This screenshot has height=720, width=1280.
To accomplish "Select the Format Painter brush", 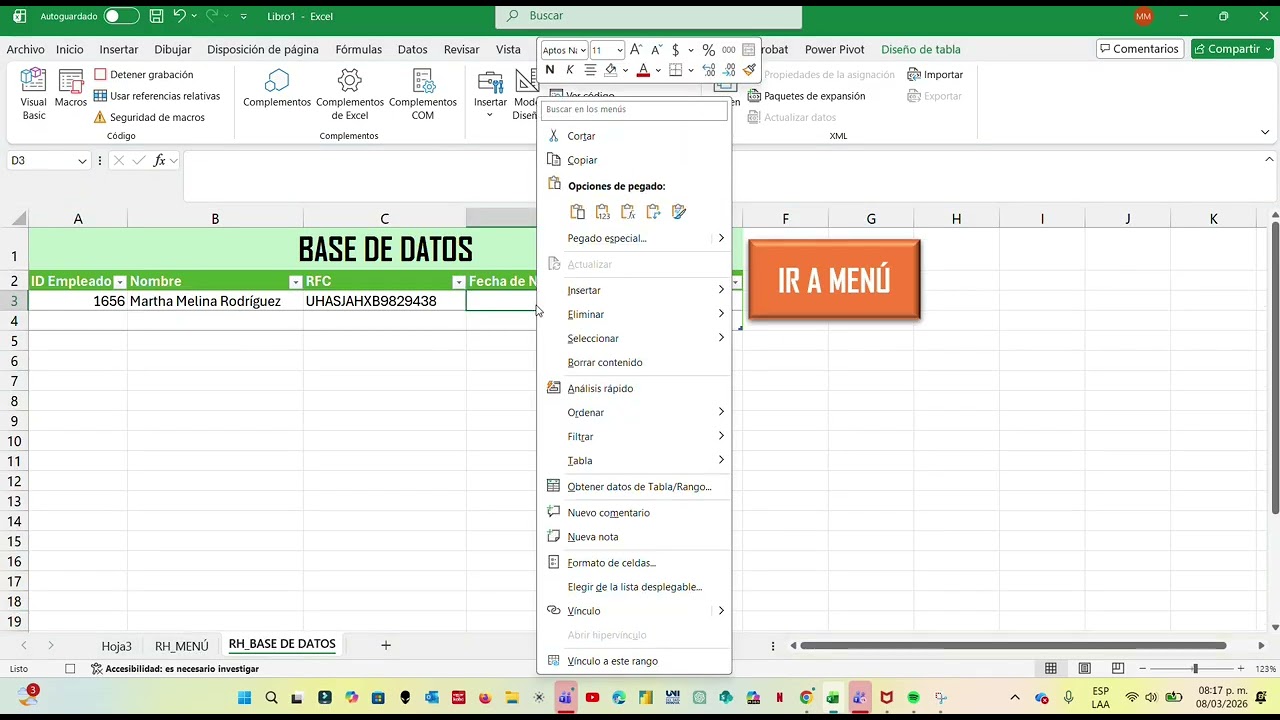I will click(x=749, y=70).
